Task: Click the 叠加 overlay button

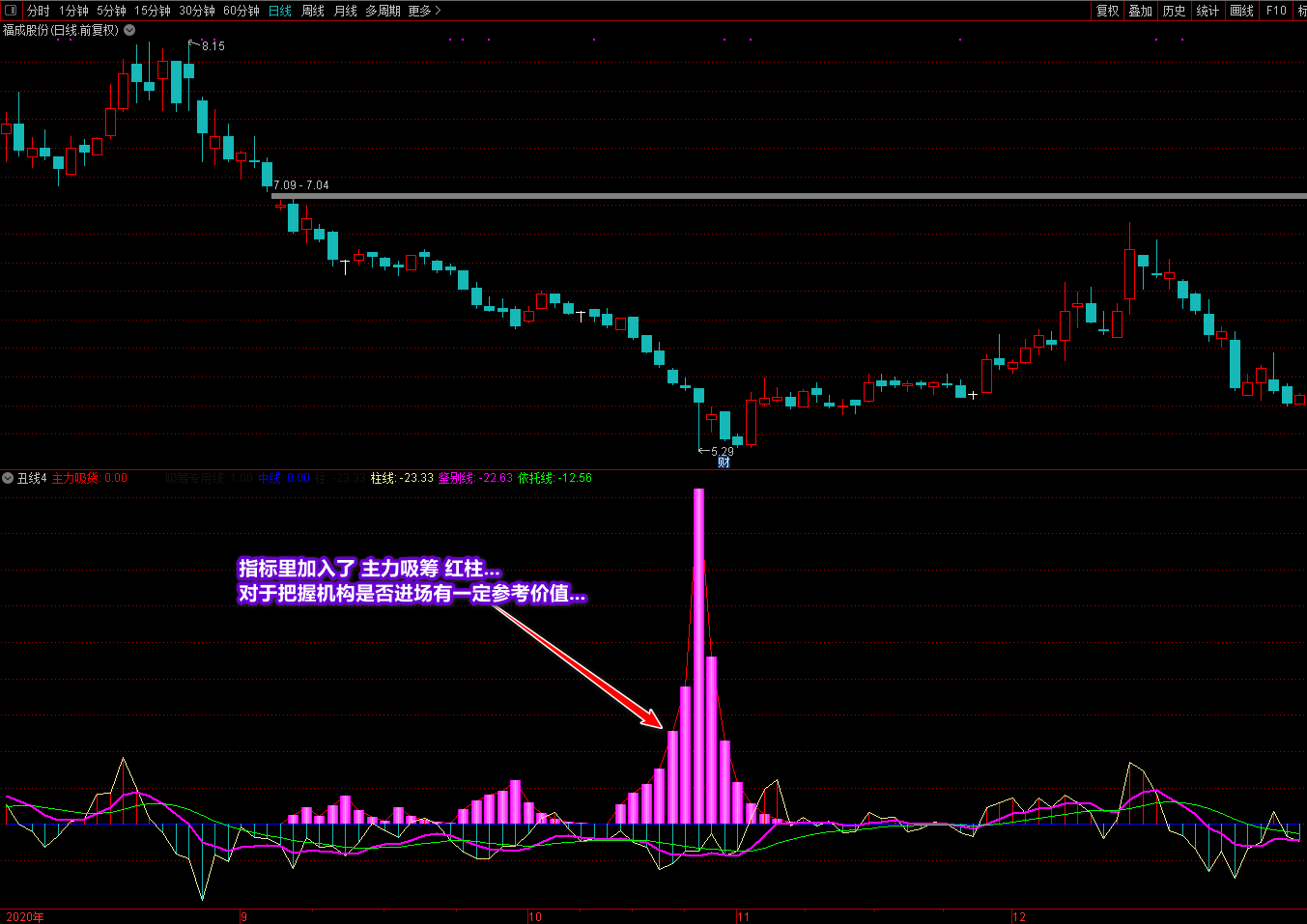Action: 1141,11
